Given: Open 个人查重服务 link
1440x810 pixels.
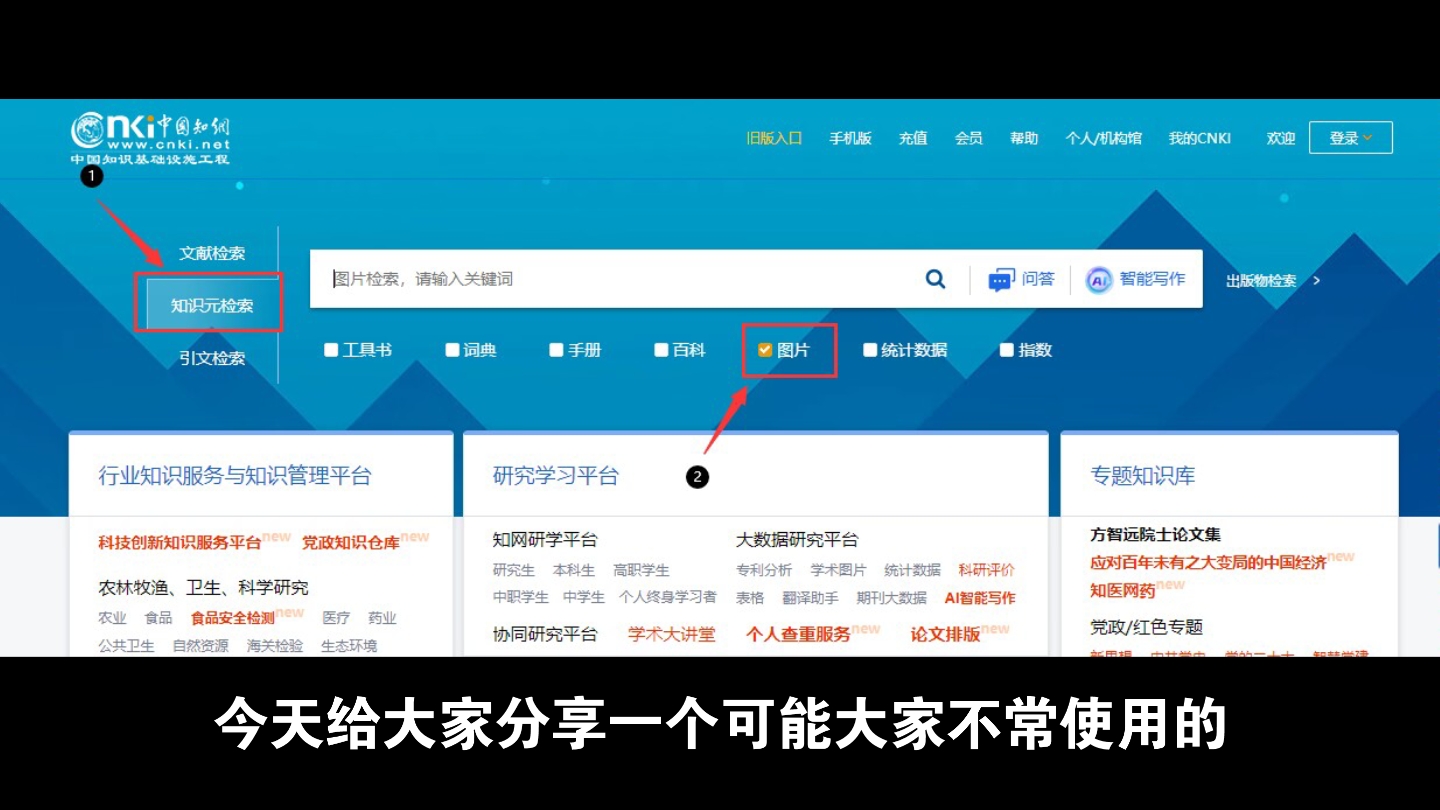Looking at the screenshot, I should pos(798,634).
